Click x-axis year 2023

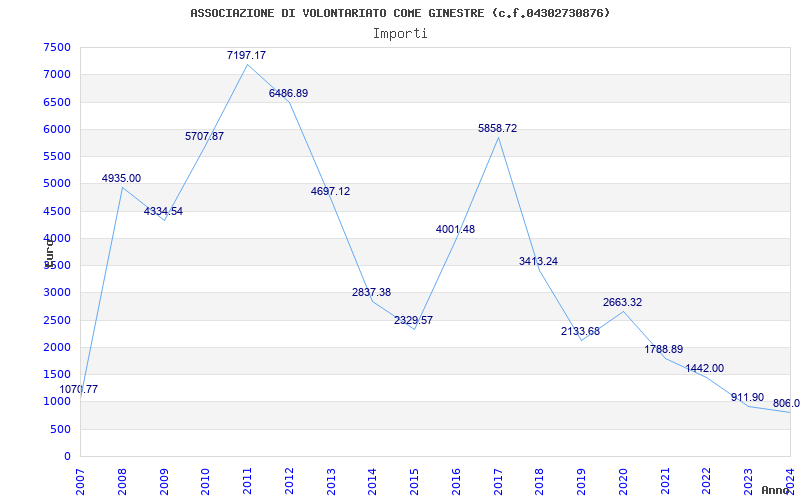[x=748, y=481]
